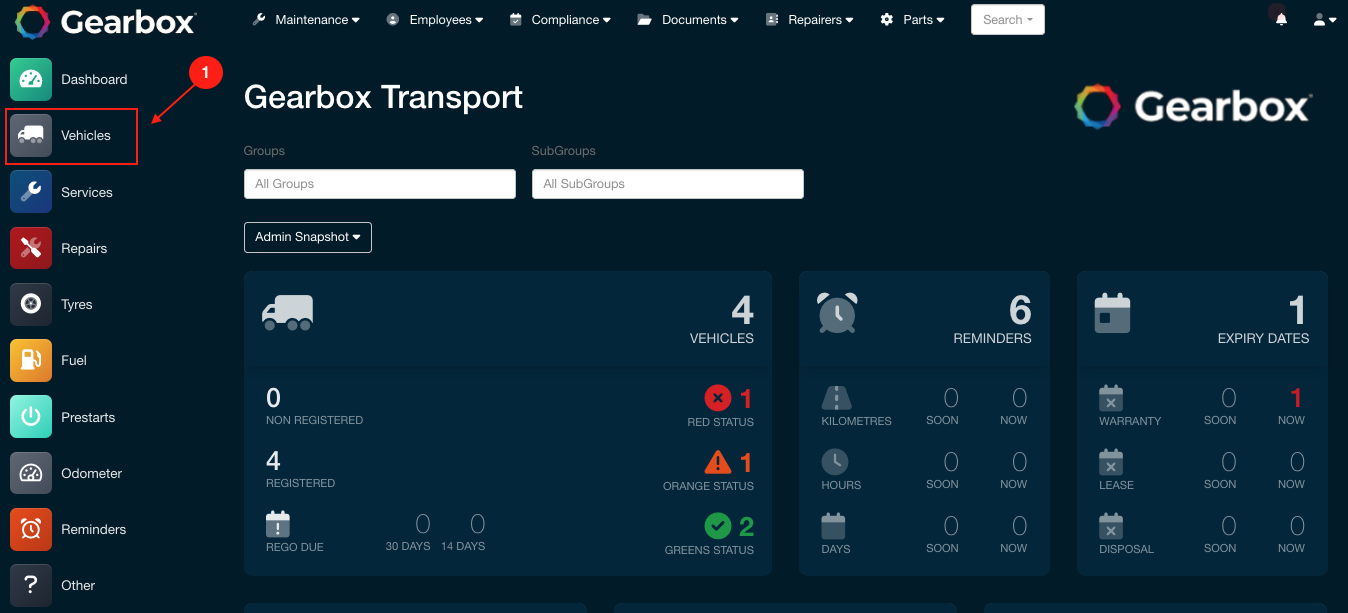
Task: Go to Prestarts in the sidebar
Action: click(x=88, y=417)
